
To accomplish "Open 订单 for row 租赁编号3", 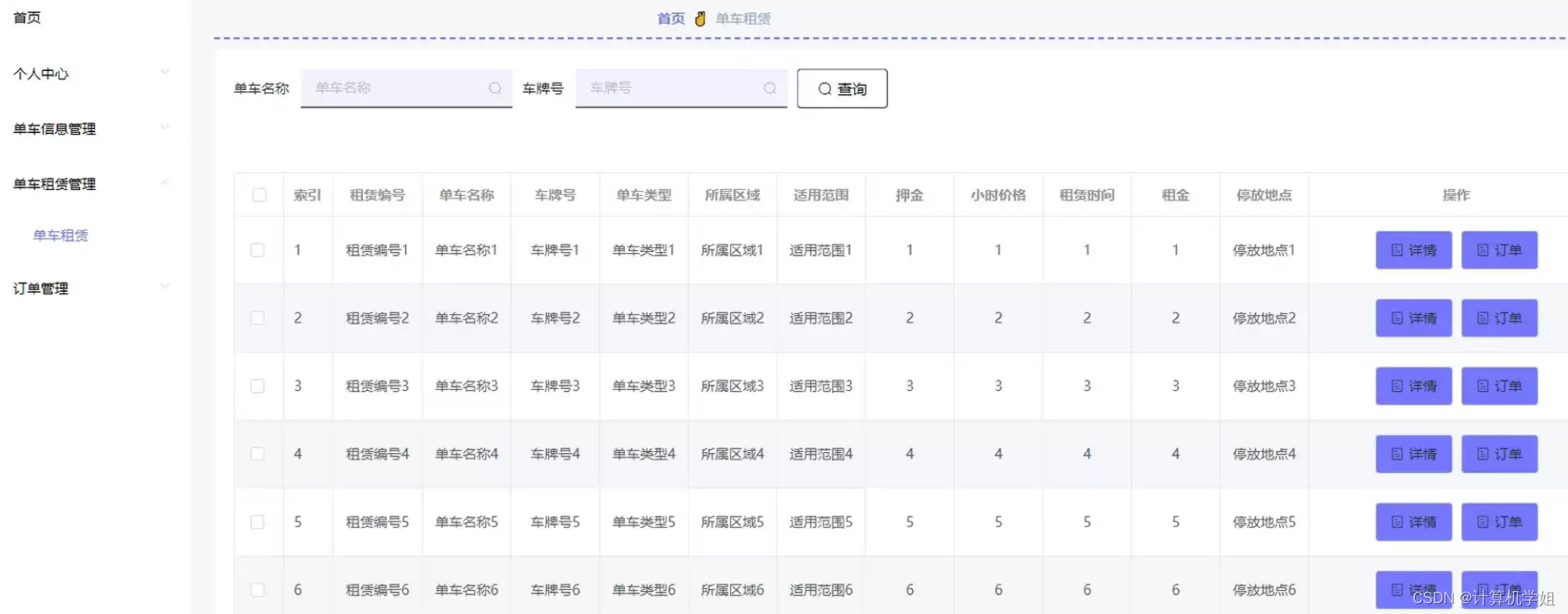I will (1499, 386).
